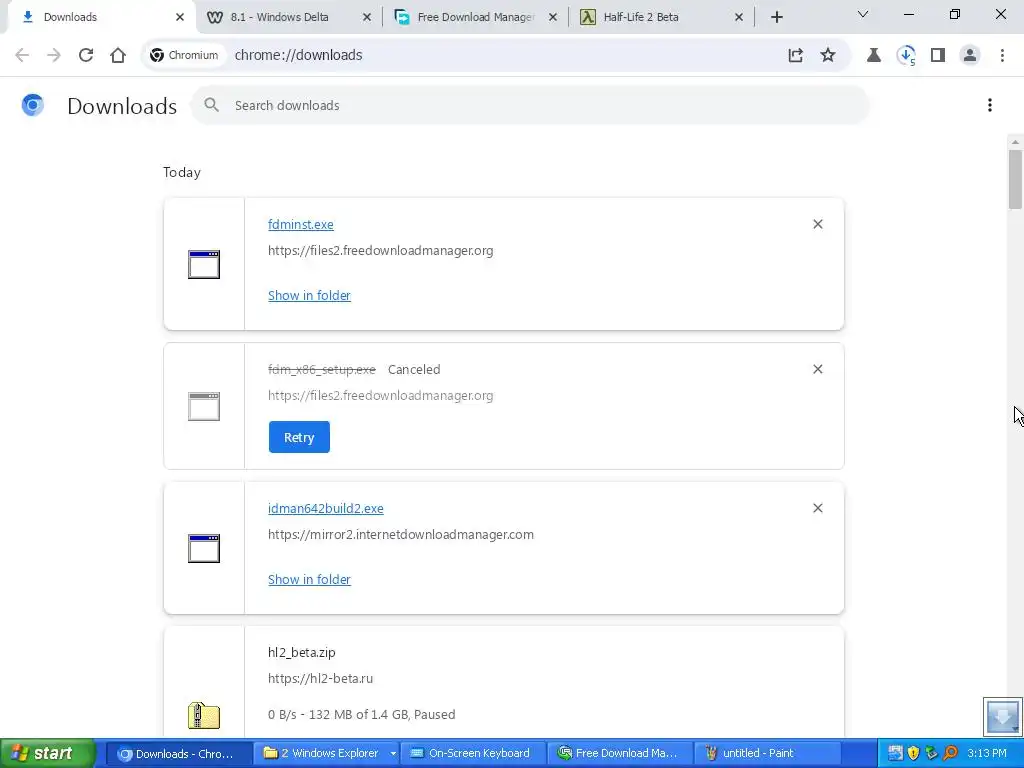Image resolution: width=1024 pixels, height=768 pixels.
Task: Click the browser forward arrow
Action: pyautogui.click(x=54, y=55)
